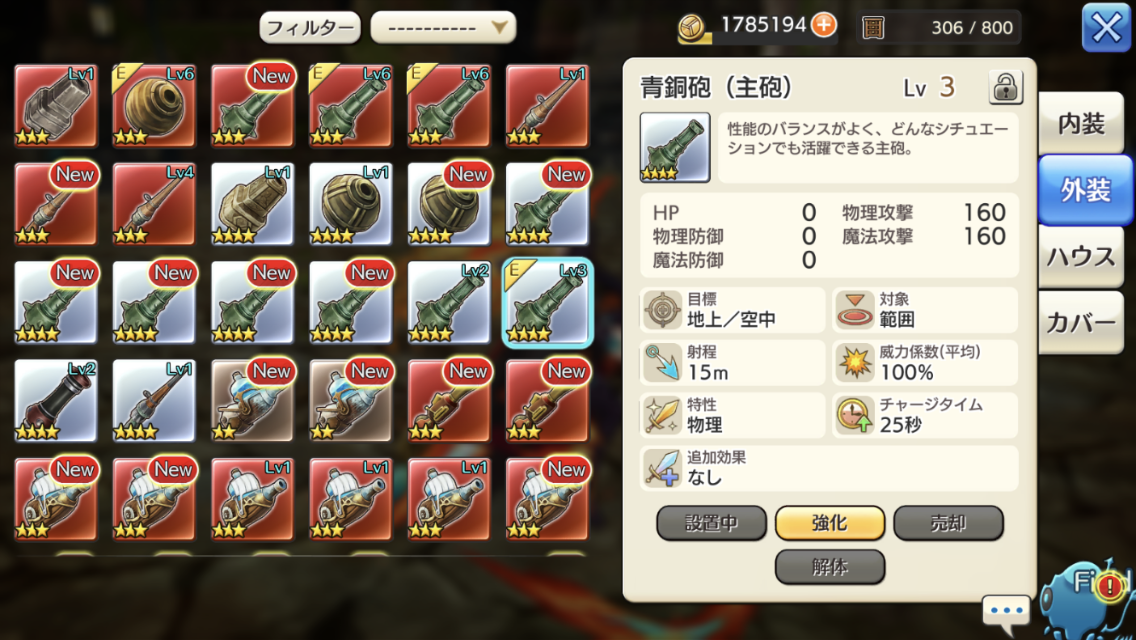Click the dropdown arrow beside フィルター
The image size is (1136, 640).
click(x=499, y=28)
